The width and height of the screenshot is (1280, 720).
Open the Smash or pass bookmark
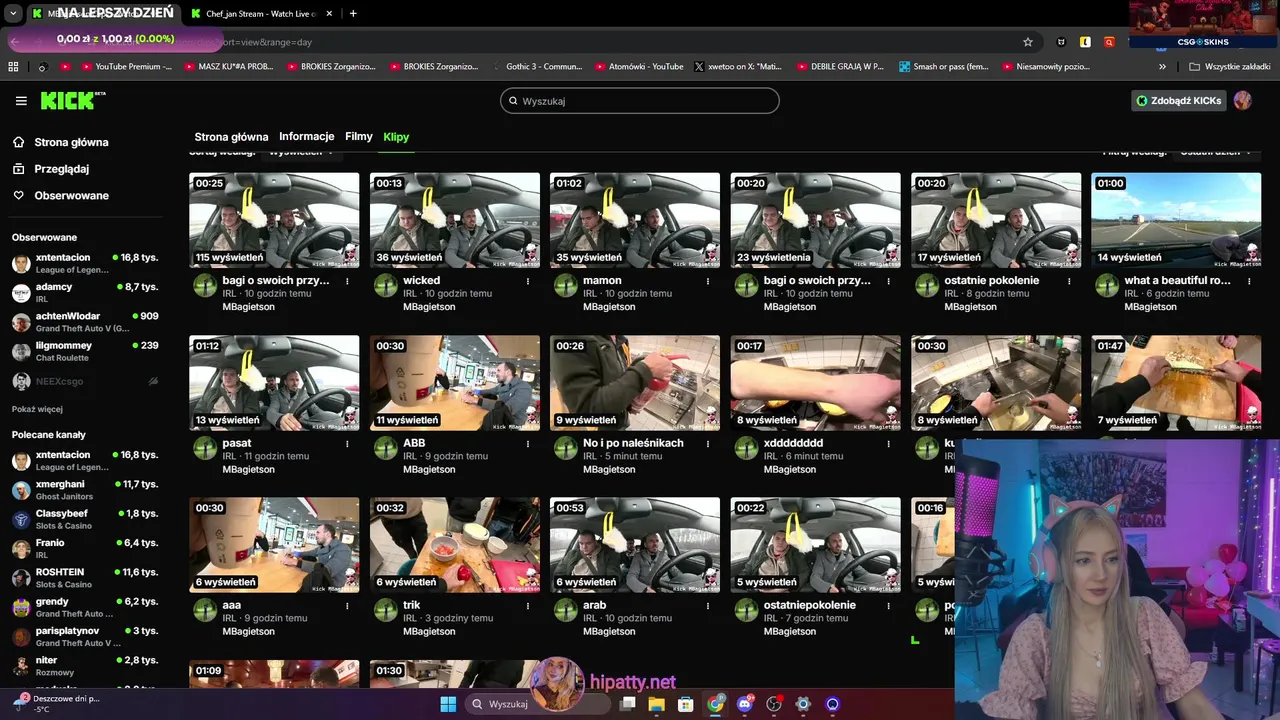(944, 67)
